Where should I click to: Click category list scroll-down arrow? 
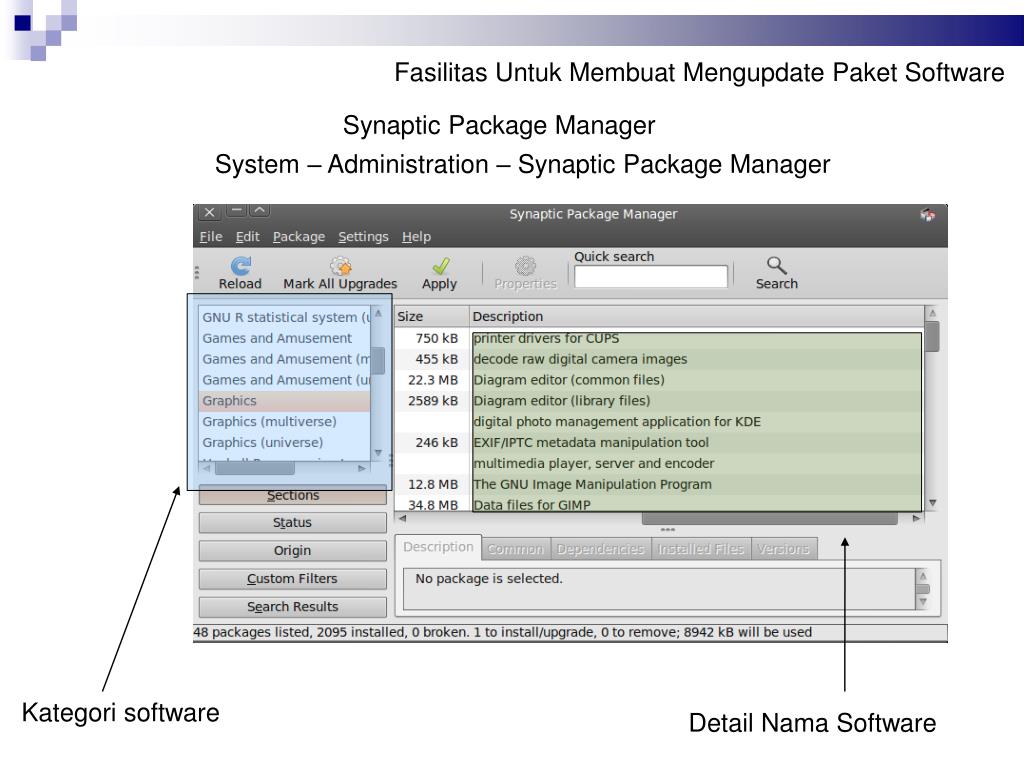(378, 453)
